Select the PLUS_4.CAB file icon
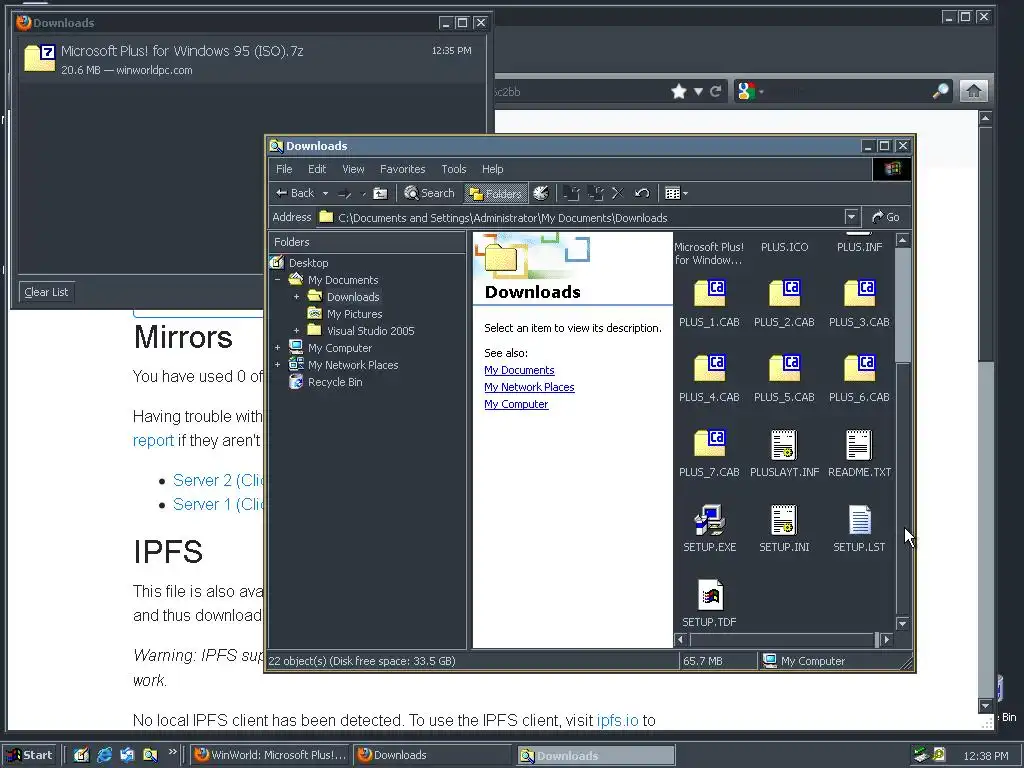 click(709, 369)
